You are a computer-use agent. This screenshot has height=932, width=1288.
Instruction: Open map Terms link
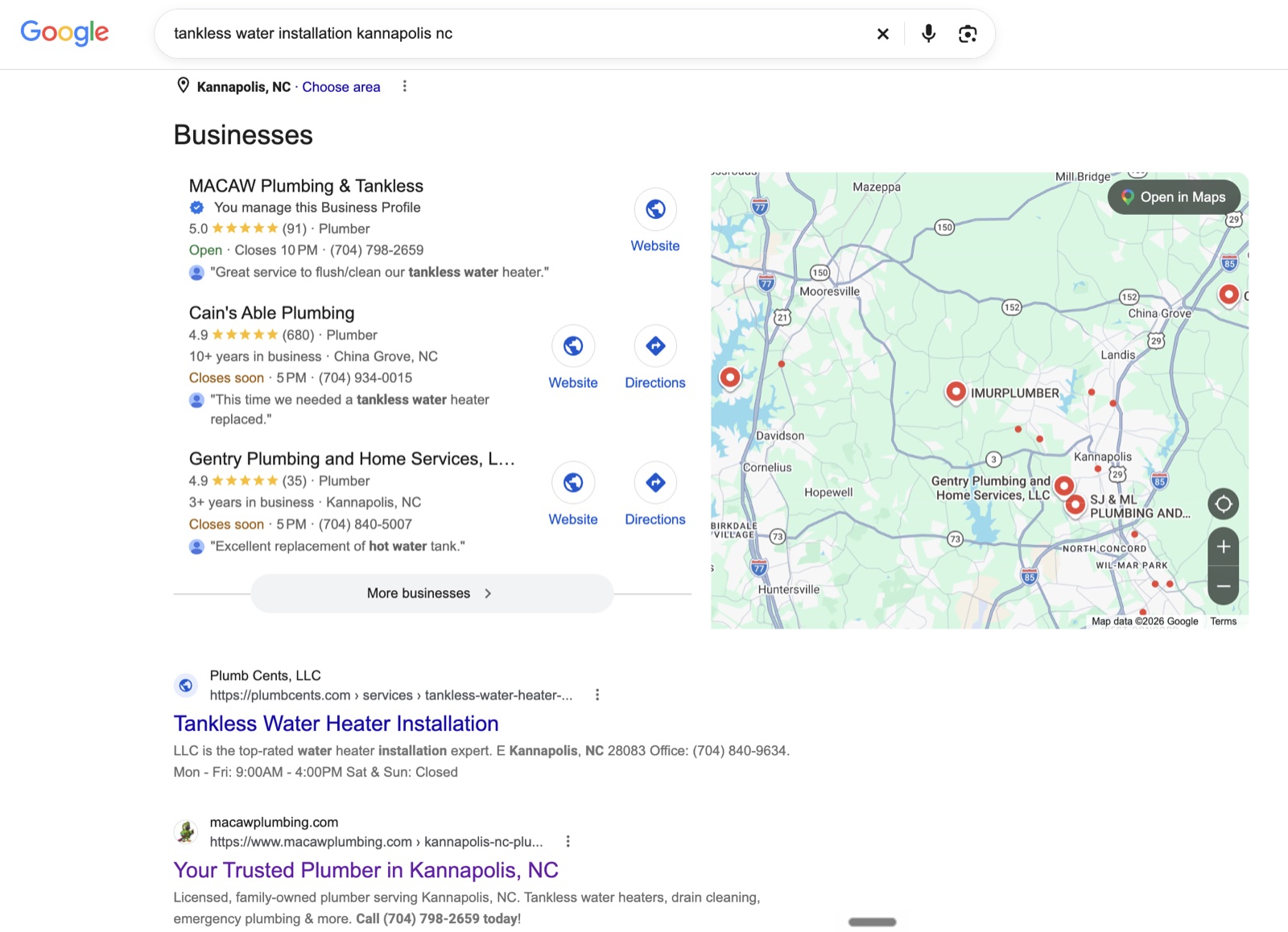[x=1223, y=621]
